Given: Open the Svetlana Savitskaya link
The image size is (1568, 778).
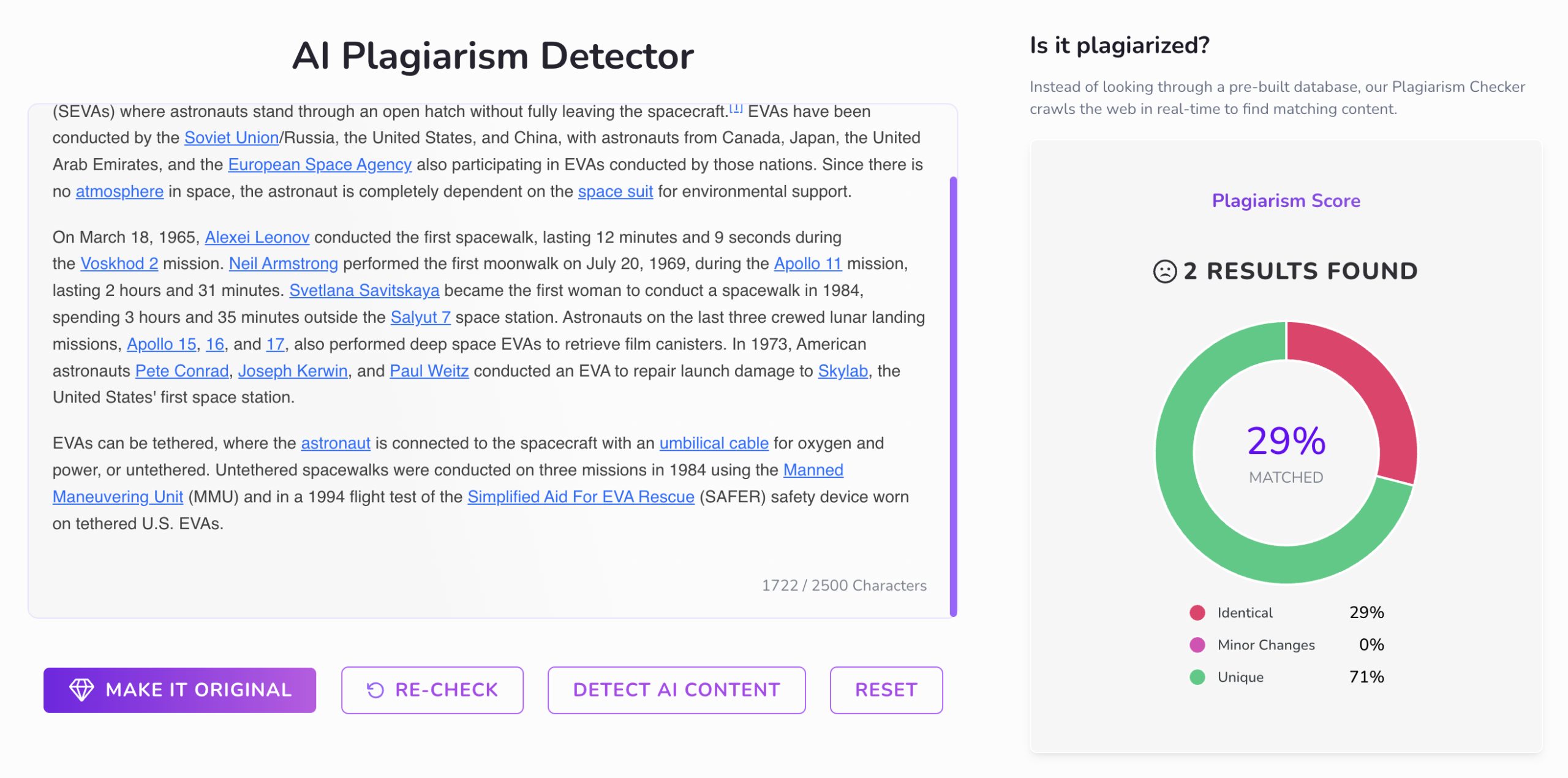Looking at the screenshot, I should click(x=364, y=290).
